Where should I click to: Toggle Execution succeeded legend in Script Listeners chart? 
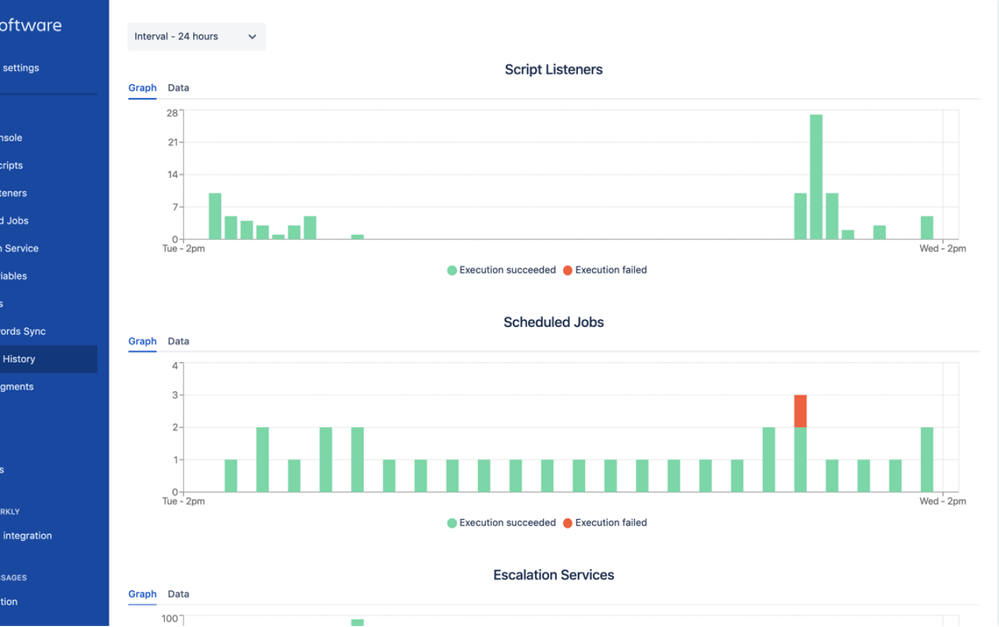pyautogui.click(x=501, y=270)
